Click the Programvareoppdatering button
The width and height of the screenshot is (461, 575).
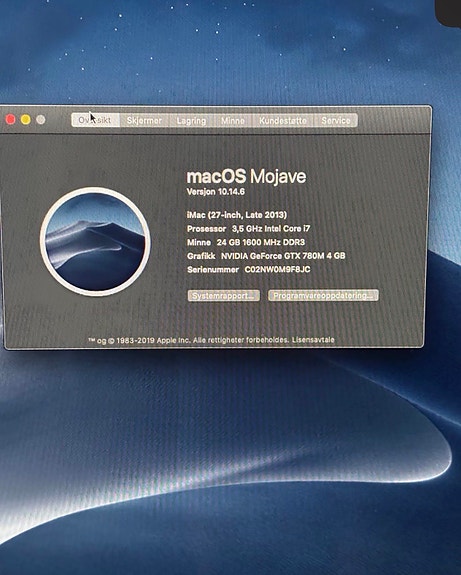323,295
